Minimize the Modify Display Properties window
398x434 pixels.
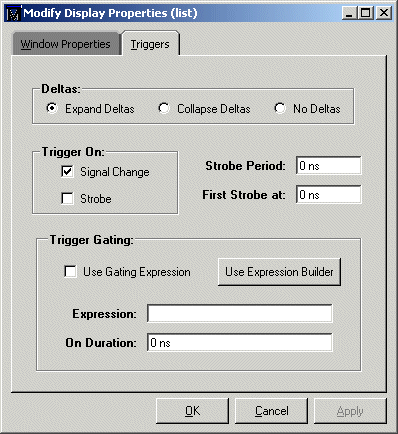click(349, 13)
